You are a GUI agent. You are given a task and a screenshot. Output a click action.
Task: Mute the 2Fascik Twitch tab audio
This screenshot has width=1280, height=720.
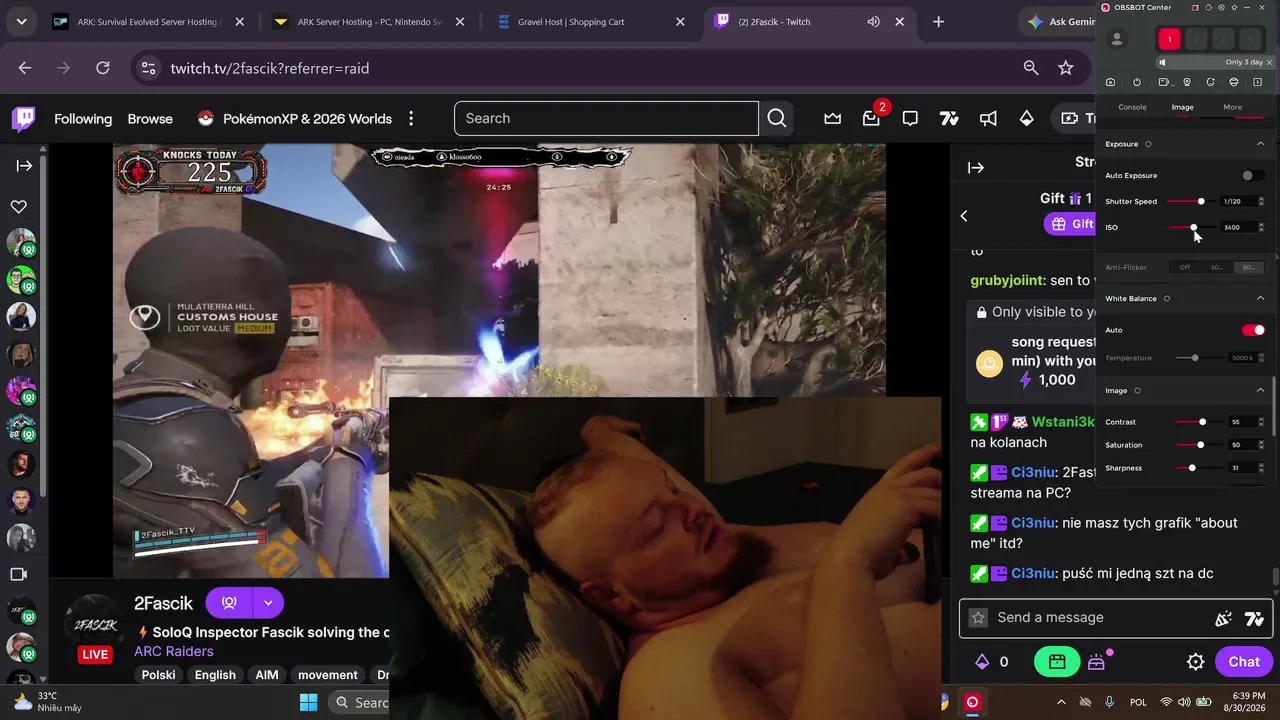(x=873, y=22)
